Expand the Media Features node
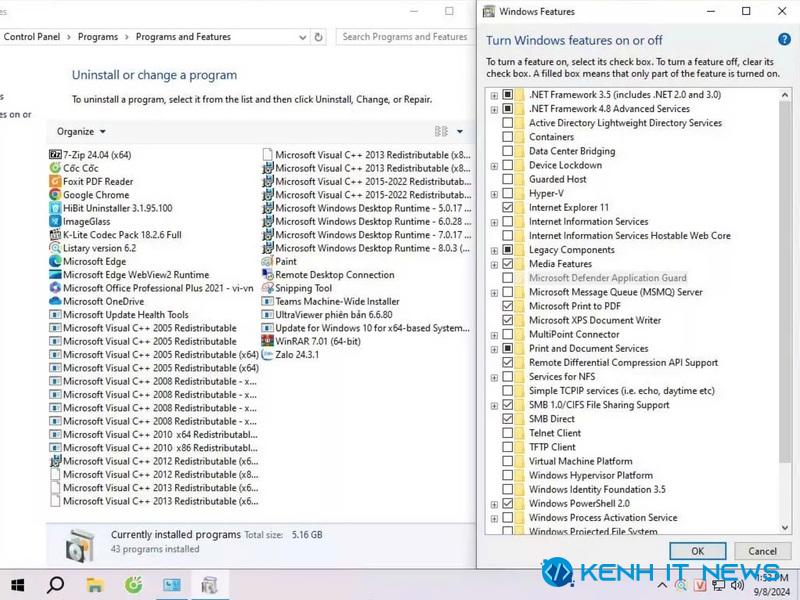Screen dimensions: 800x600 [494, 264]
